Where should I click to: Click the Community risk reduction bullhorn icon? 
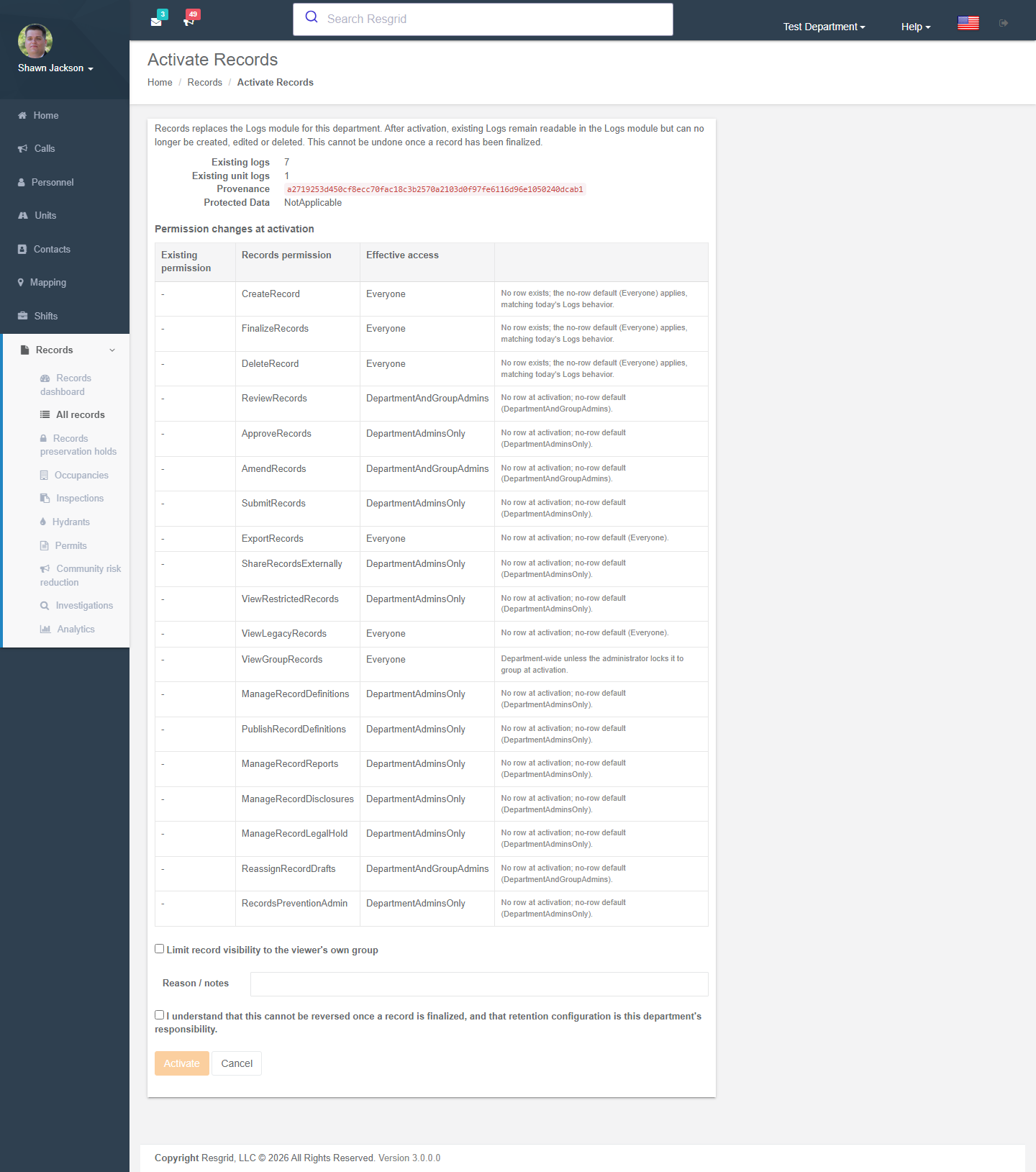coord(45,569)
